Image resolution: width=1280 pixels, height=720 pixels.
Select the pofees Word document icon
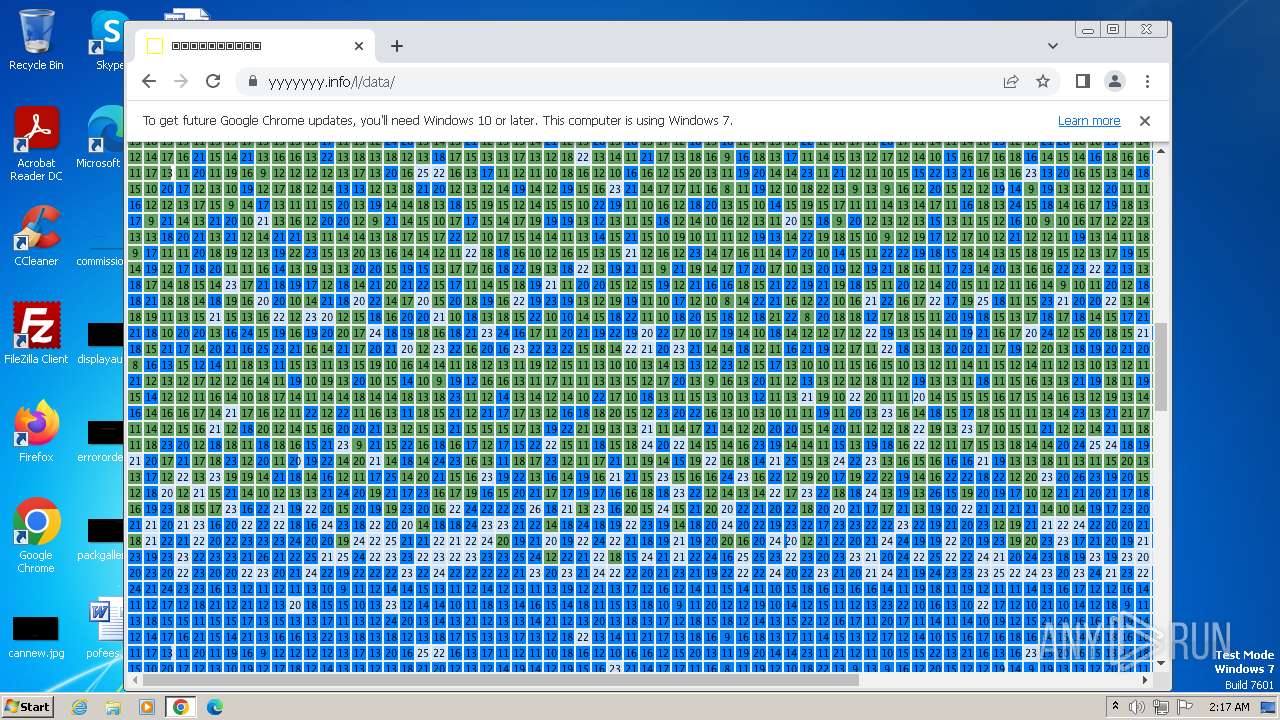(103, 629)
